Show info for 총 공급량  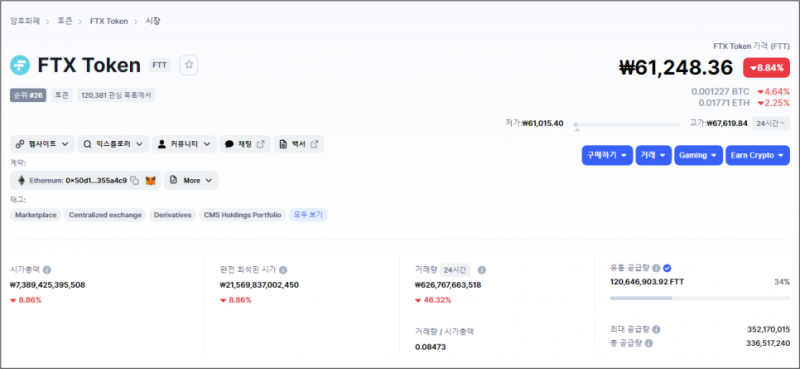(649, 343)
